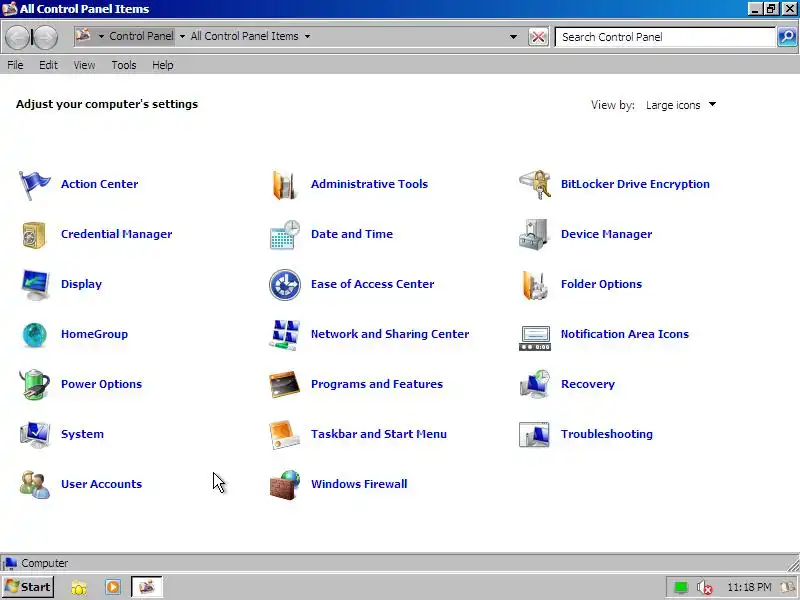Click the Network and Sharing Center link
The height and width of the screenshot is (600, 800).
[390, 334]
